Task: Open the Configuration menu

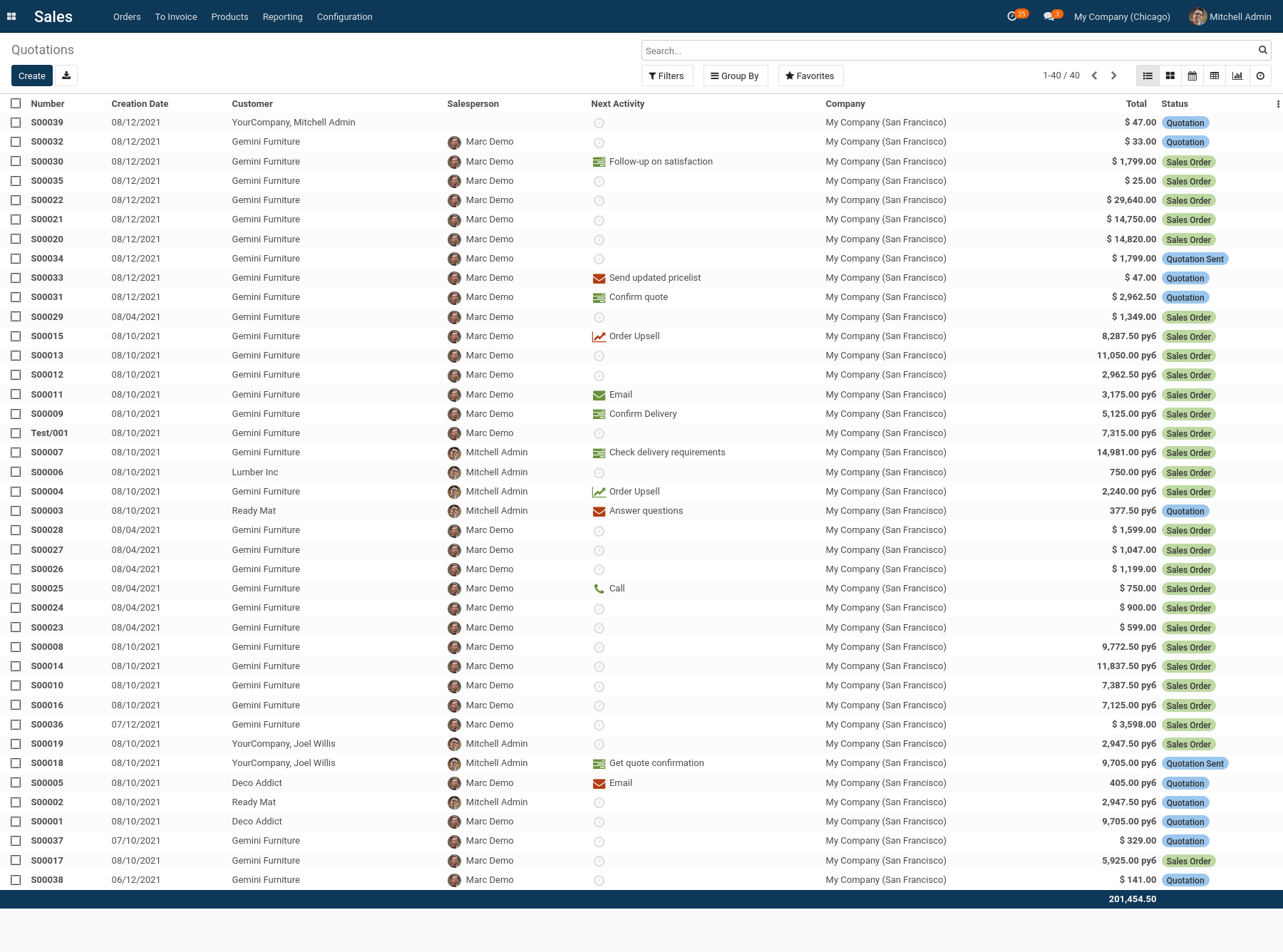Action: point(344,16)
